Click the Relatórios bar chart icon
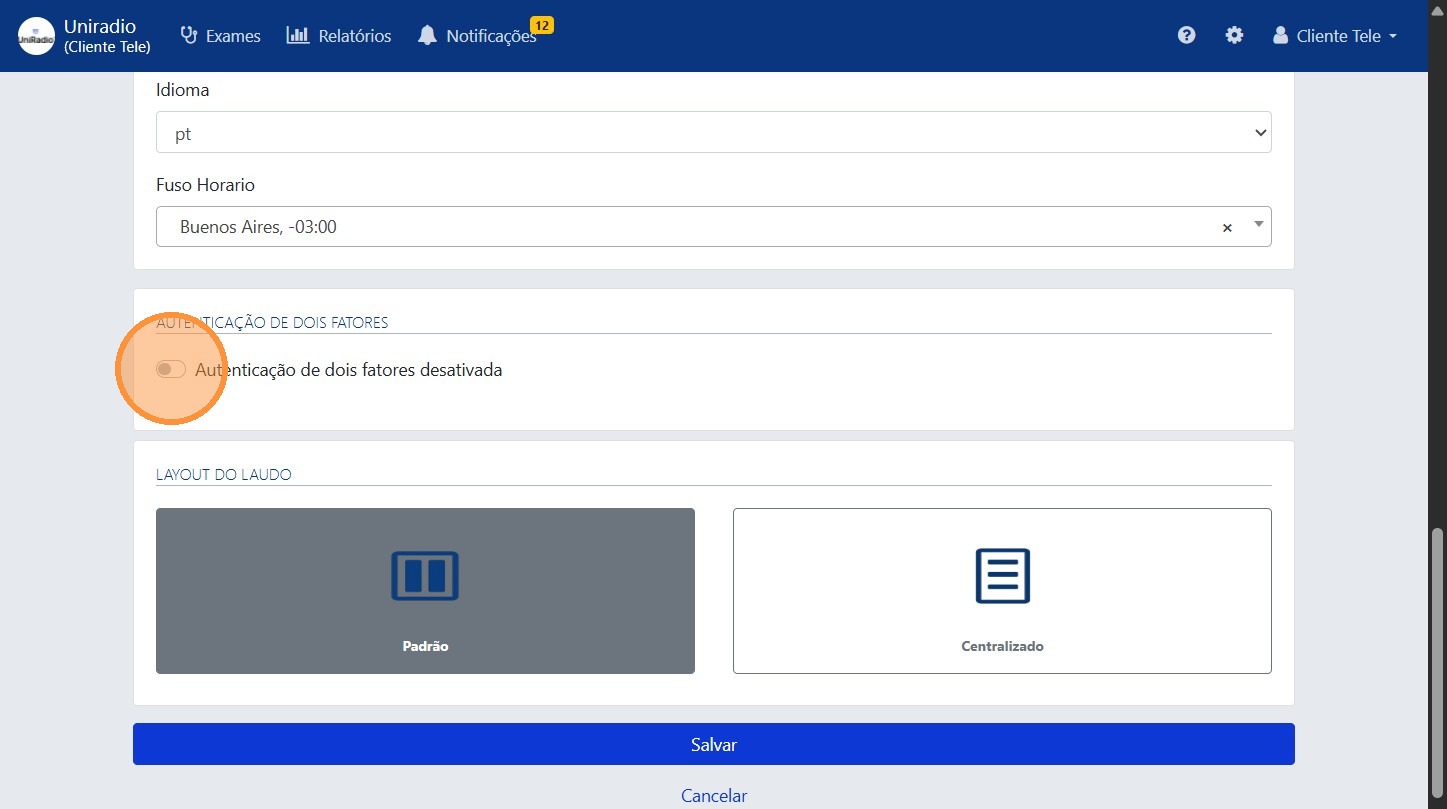Screen dimensions: 1447x809 tap(298, 35)
